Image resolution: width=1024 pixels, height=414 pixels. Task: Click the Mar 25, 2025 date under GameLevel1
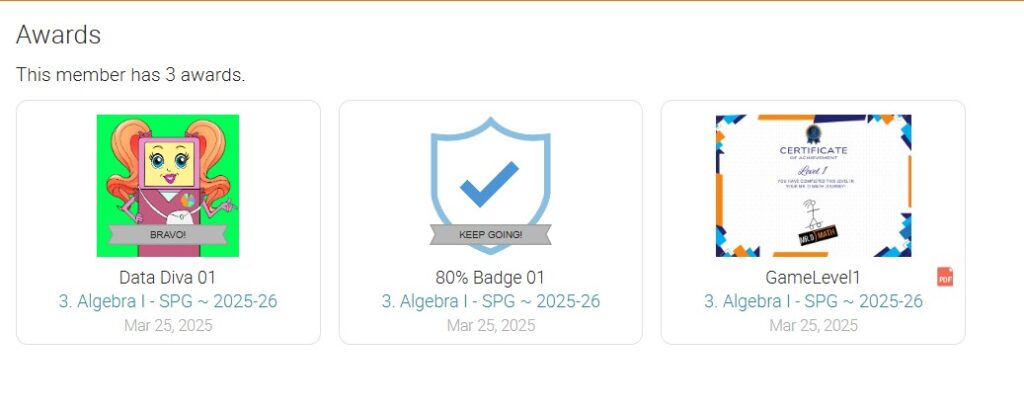[813, 325]
